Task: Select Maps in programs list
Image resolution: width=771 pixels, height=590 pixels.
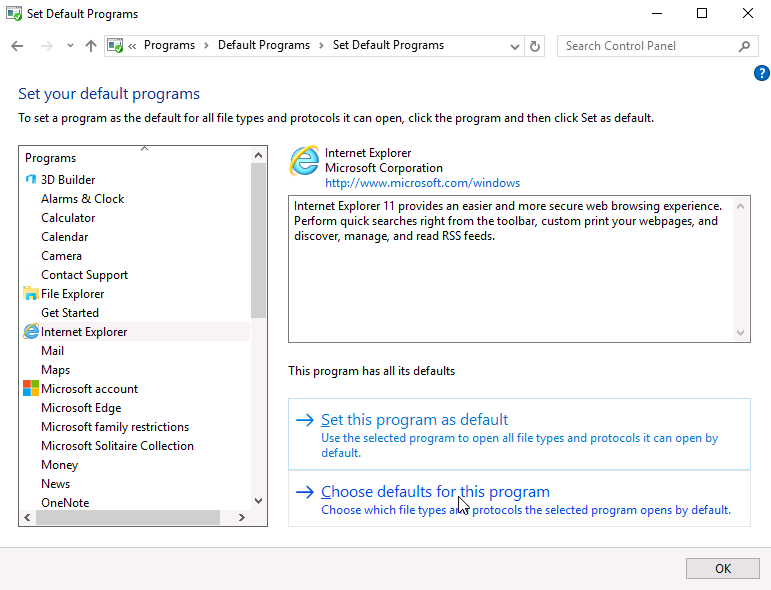Action: (56, 370)
